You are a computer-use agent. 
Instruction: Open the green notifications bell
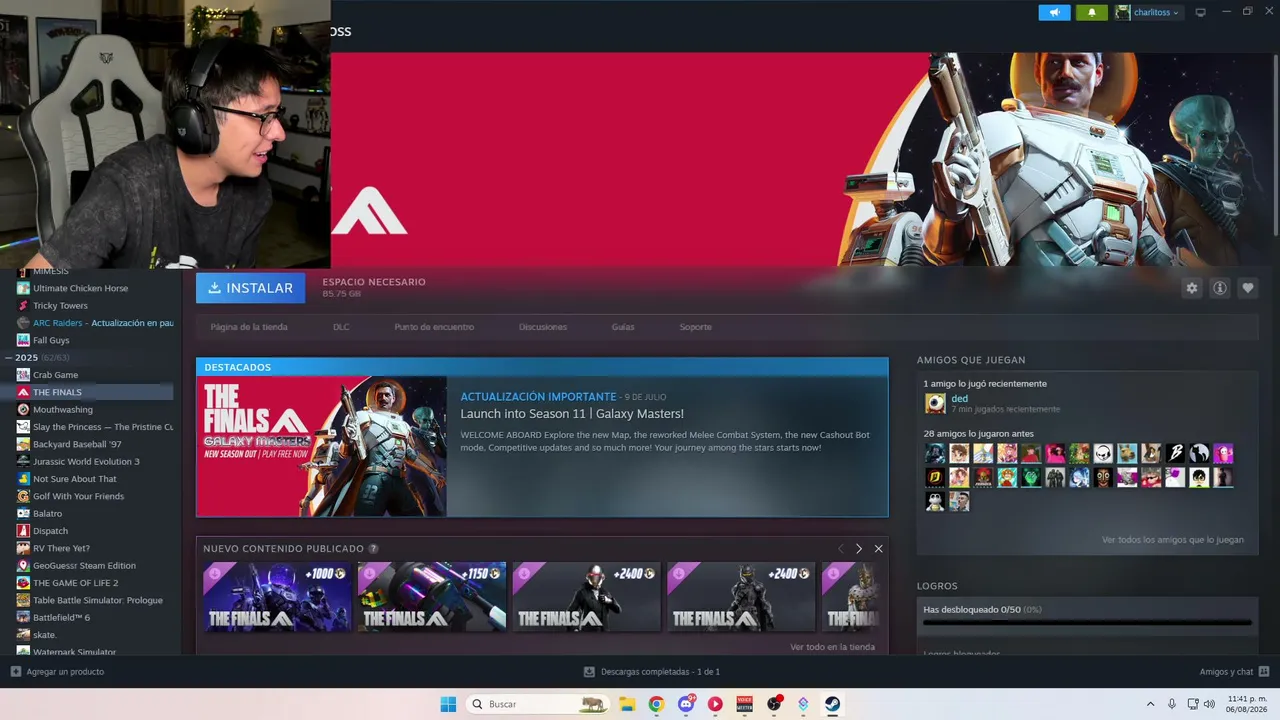1091,12
